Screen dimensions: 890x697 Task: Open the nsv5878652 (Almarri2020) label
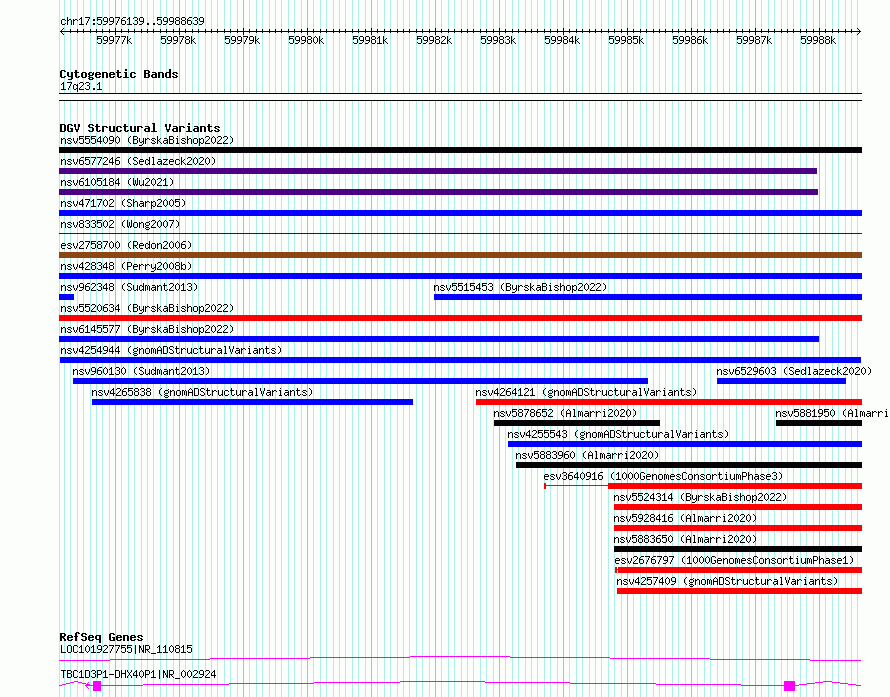(565, 413)
